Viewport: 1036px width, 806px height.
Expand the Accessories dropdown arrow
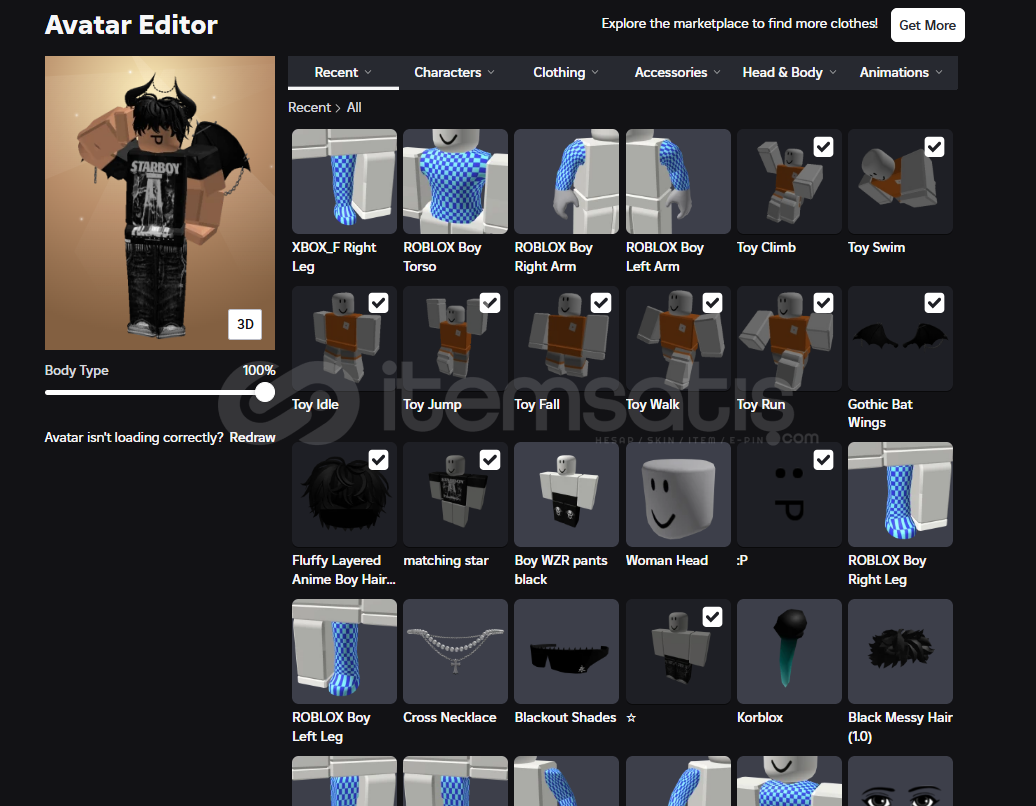point(717,72)
